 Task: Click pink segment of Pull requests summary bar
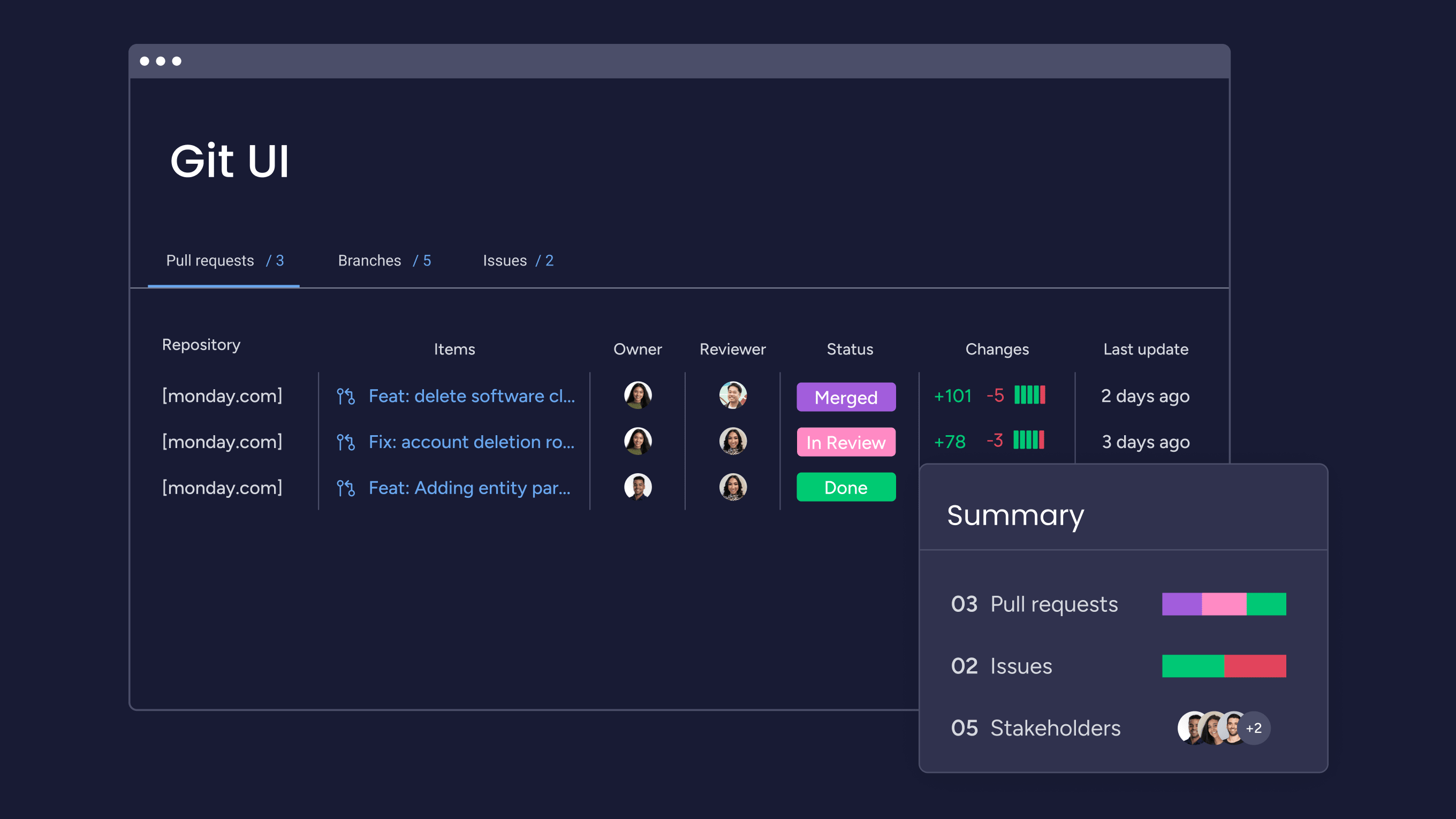tap(1224, 604)
